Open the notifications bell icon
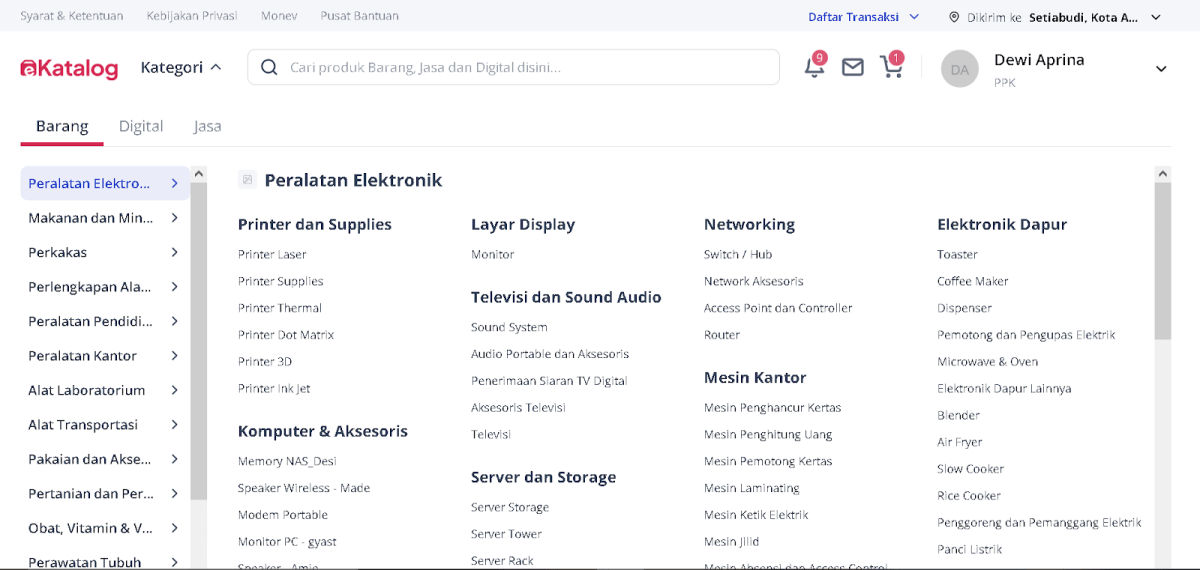 (814, 67)
